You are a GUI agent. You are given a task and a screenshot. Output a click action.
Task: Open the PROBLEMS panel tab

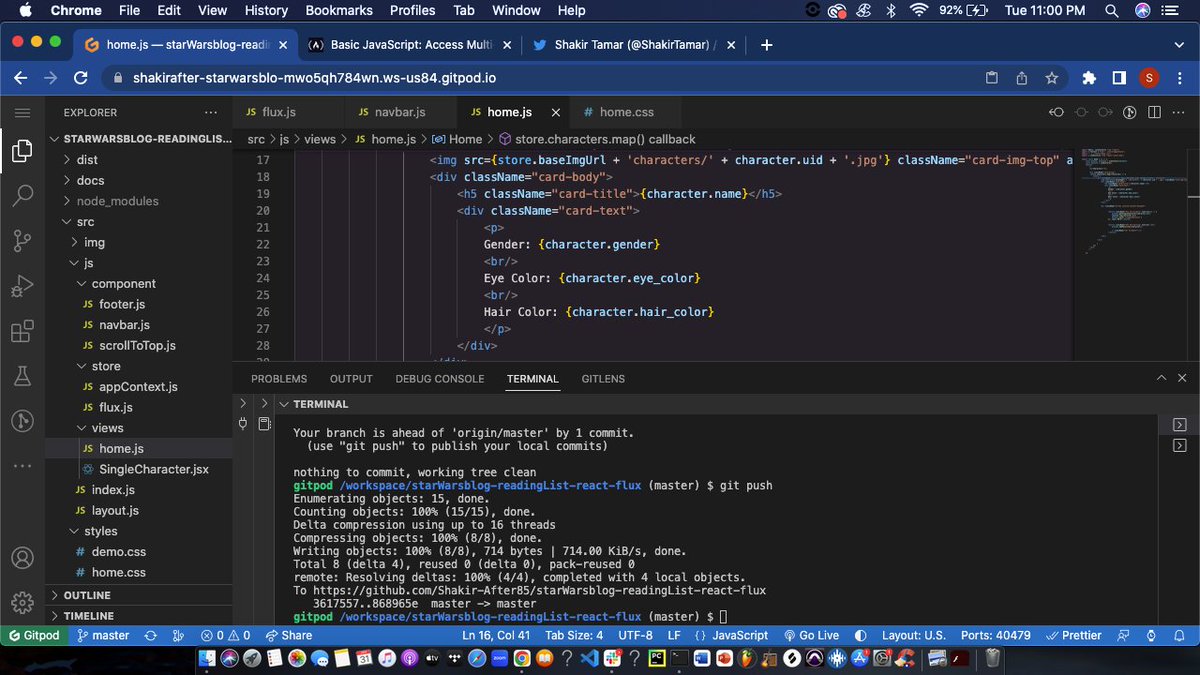point(279,379)
